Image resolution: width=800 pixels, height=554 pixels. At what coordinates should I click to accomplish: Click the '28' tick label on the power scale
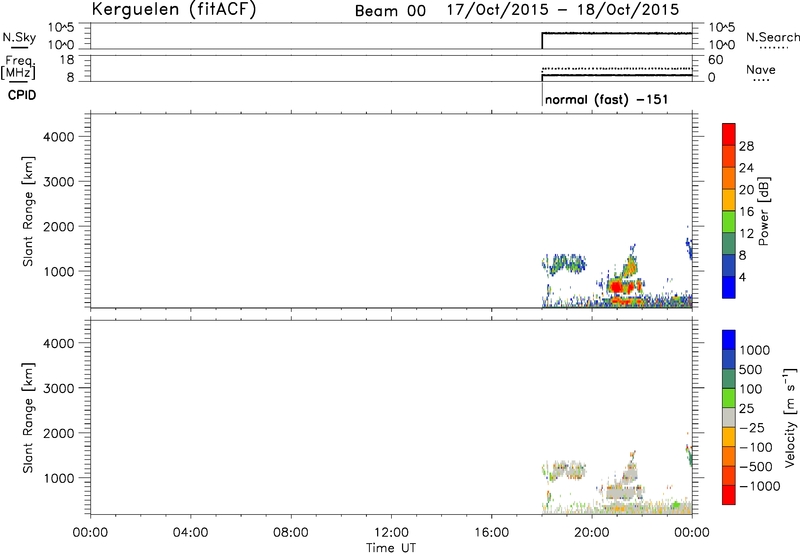click(x=746, y=146)
